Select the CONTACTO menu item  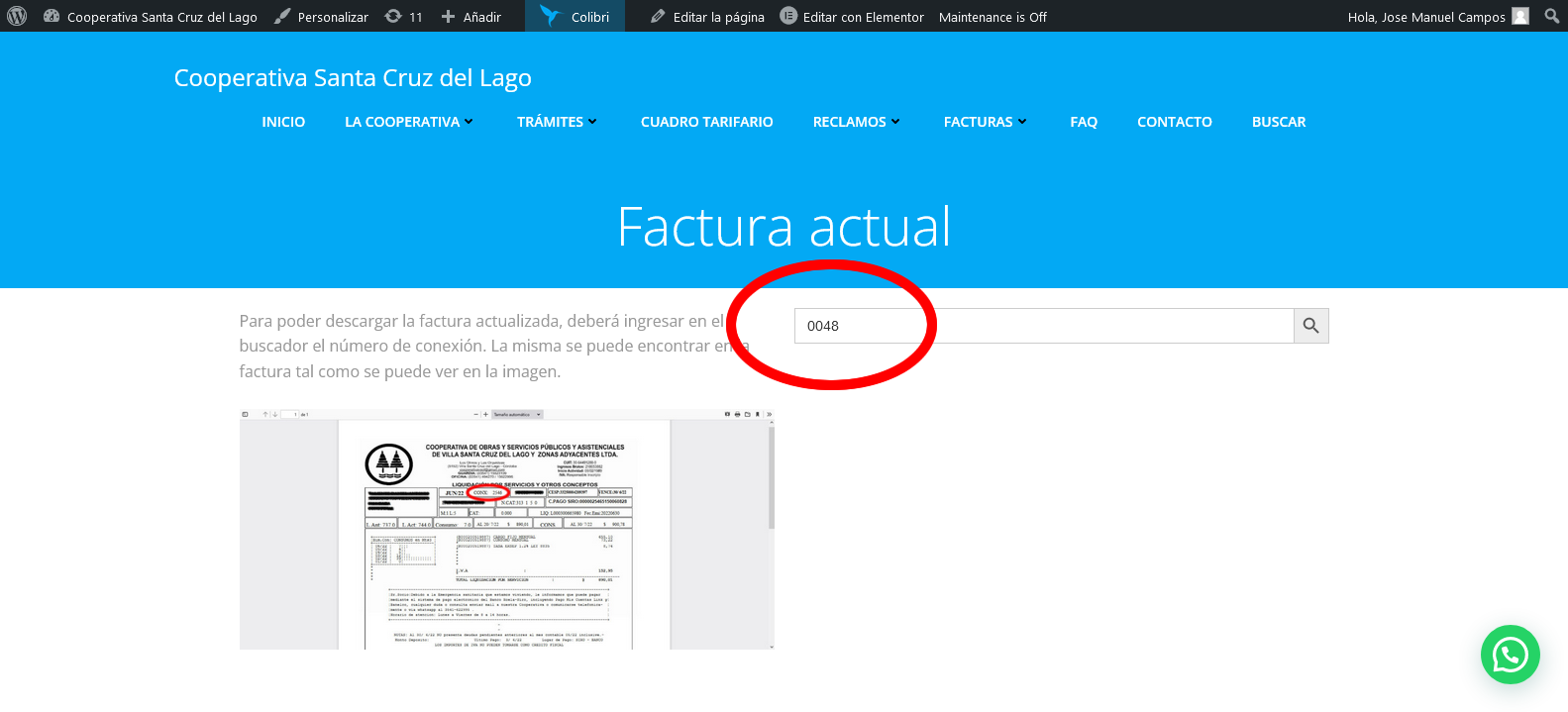pyautogui.click(x=1174, y=122)
